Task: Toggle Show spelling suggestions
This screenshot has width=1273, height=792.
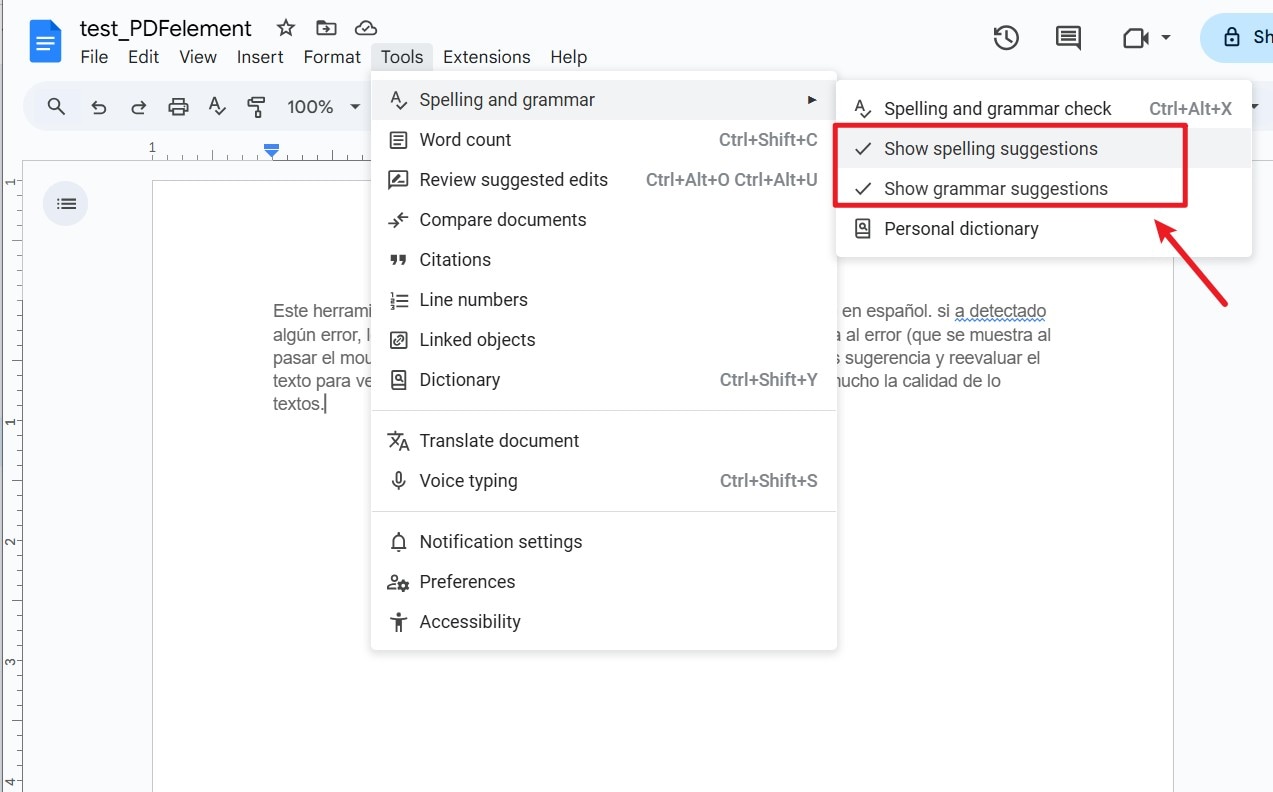Action: [x=1044, y=149]
